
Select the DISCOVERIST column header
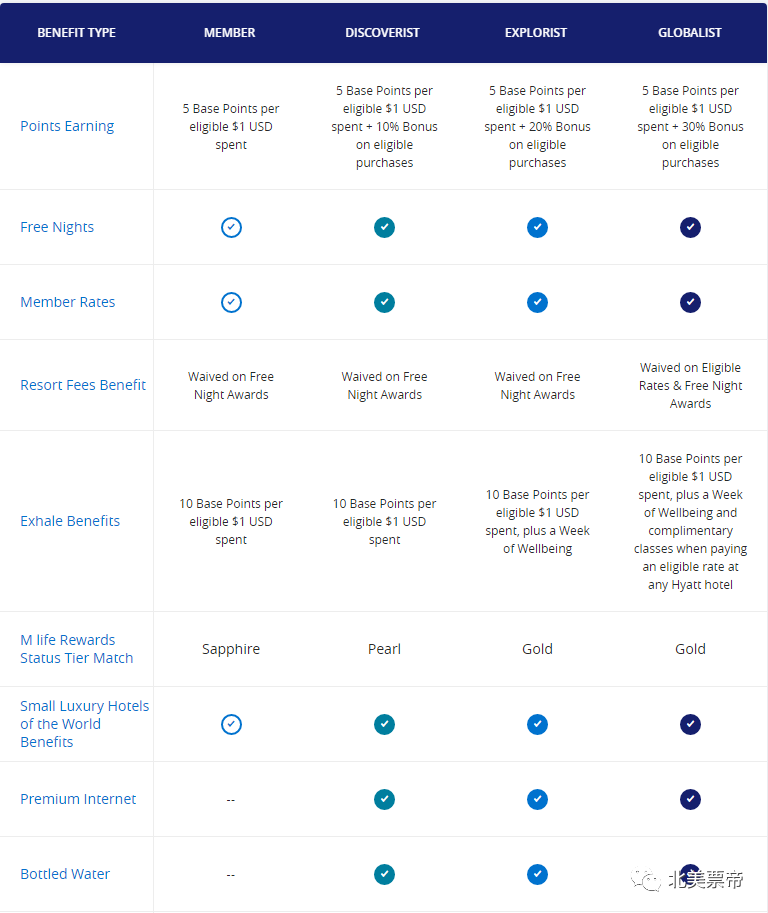click(x=383, y=33)
